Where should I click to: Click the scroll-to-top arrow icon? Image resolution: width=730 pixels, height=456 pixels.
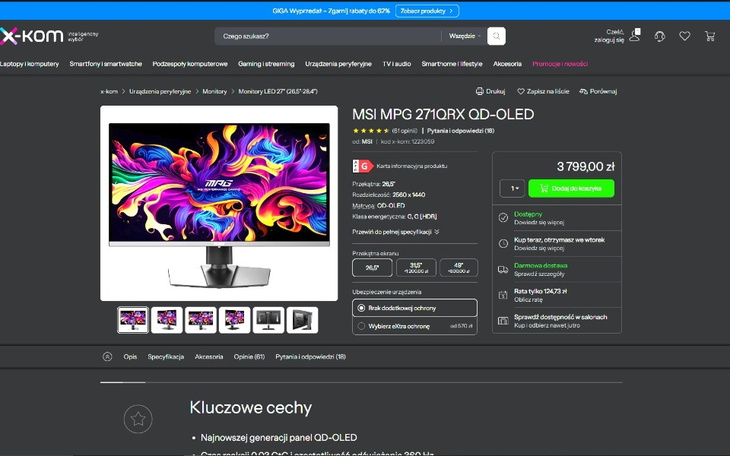[x=108, y=357]
